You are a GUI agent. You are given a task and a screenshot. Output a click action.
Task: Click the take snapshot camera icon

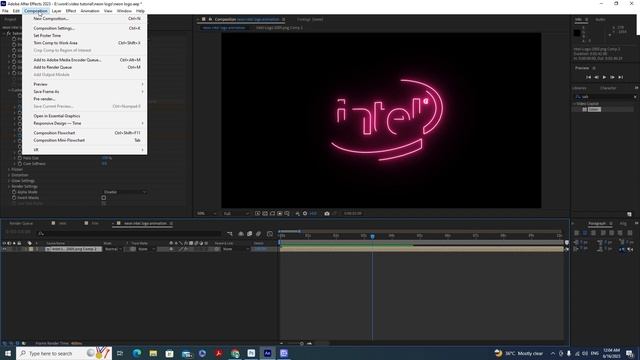point(327,213)
